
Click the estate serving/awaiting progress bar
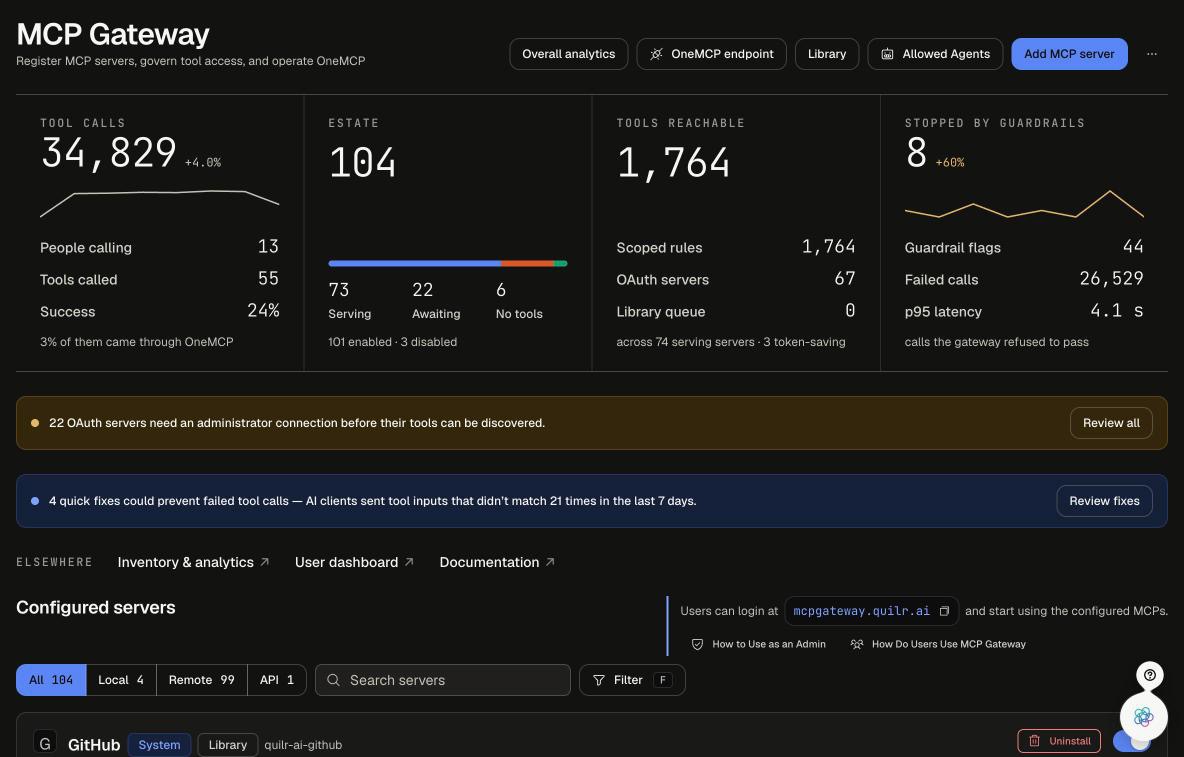pos(448,263)
